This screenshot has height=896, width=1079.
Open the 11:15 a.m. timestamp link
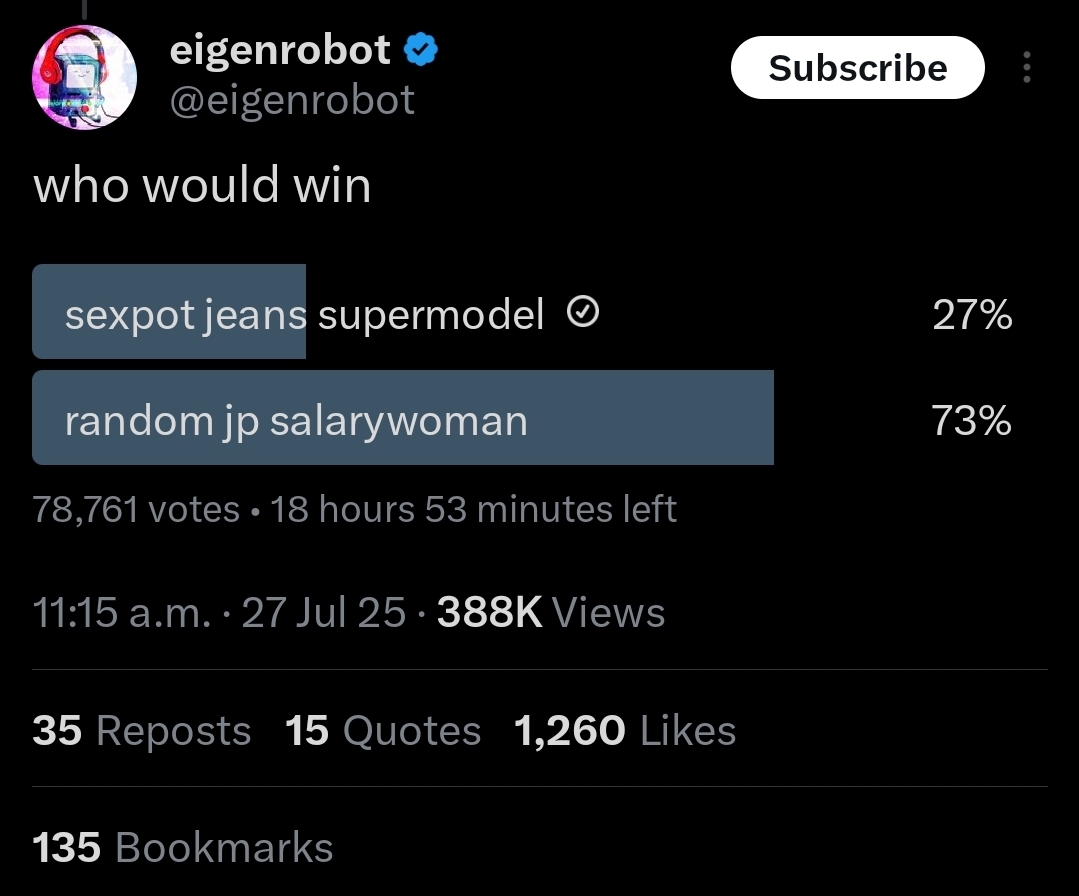122,612
